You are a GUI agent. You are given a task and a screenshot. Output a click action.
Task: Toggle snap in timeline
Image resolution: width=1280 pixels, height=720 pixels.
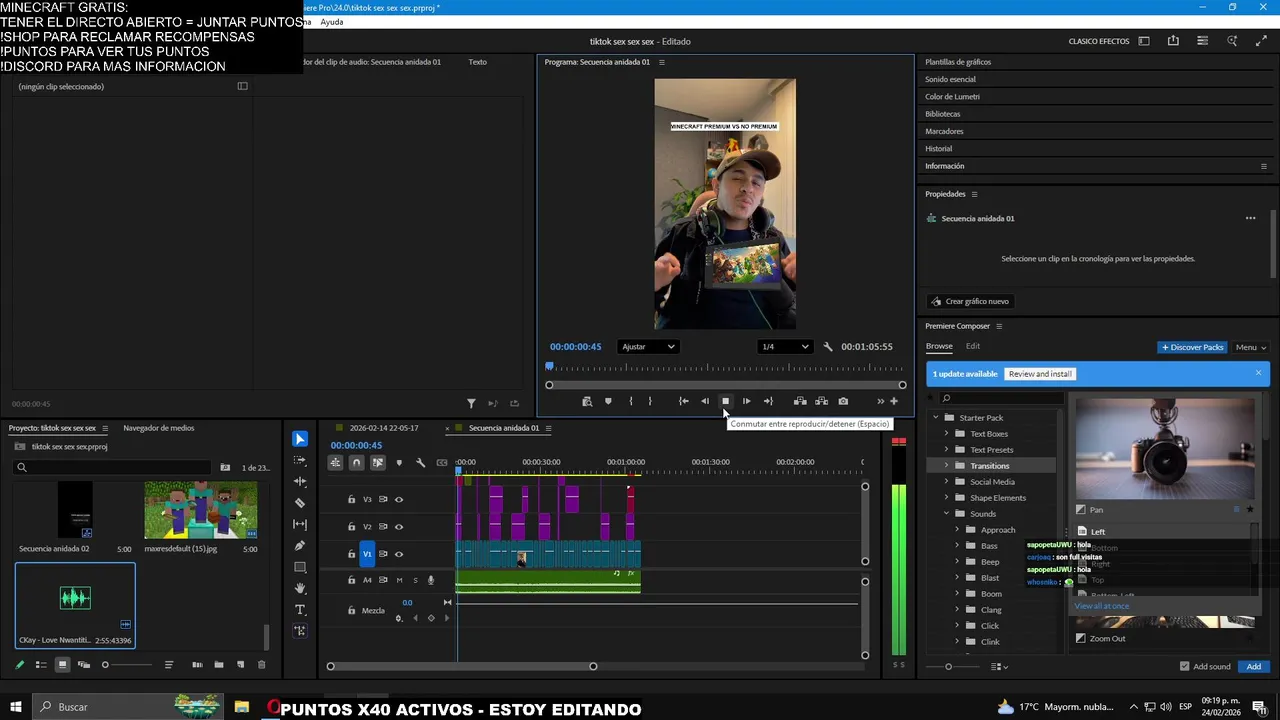click(x=356, y=462)
